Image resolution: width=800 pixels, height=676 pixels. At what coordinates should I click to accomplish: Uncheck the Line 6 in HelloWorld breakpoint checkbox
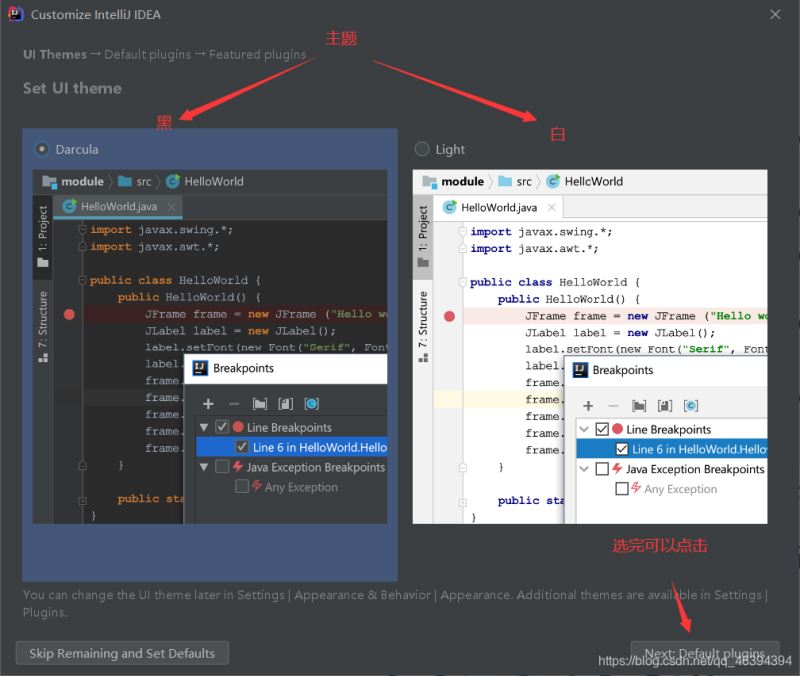click(x=243, y=446)
